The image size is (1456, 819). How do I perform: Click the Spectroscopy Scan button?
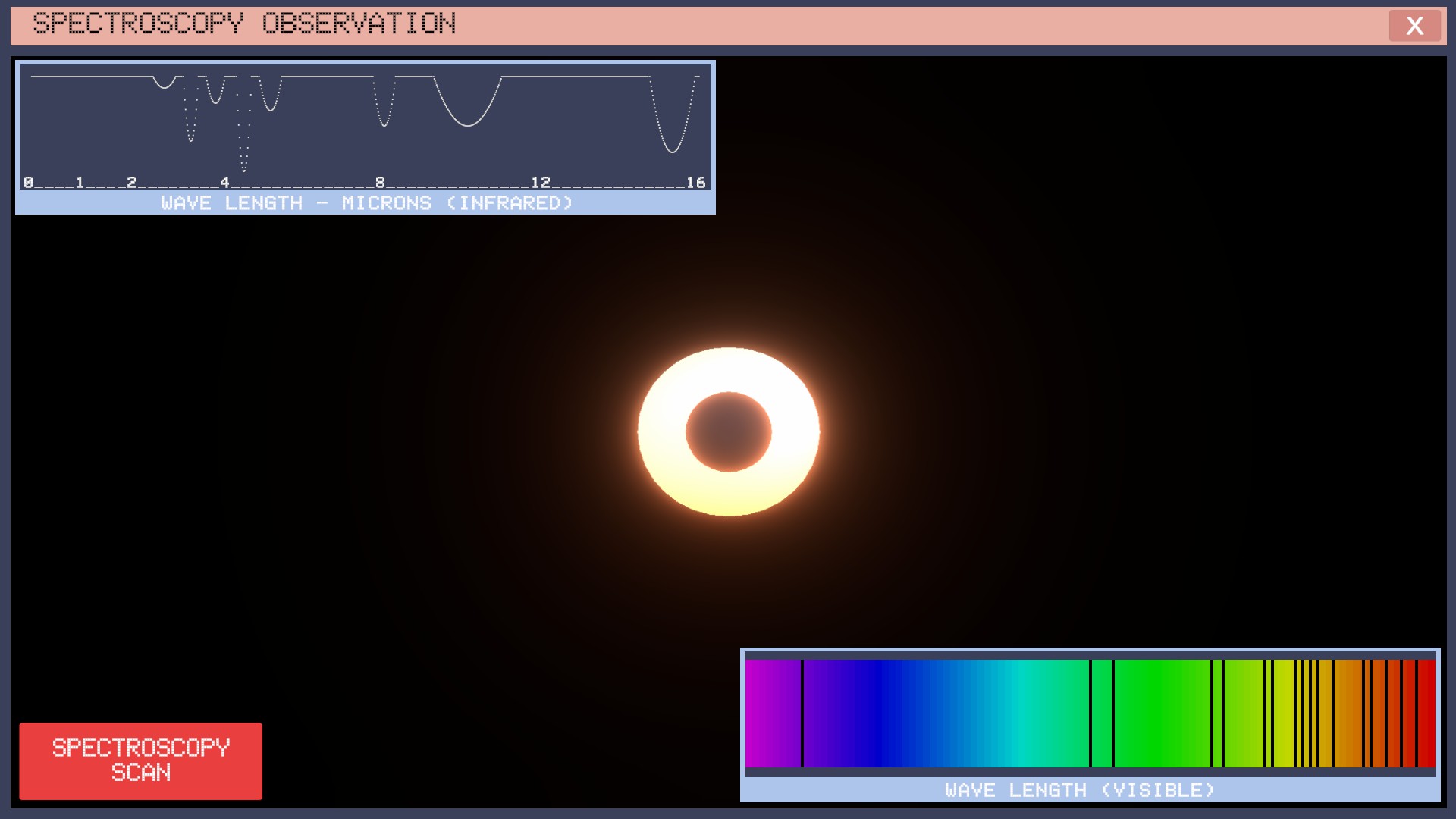coord(140,761)
